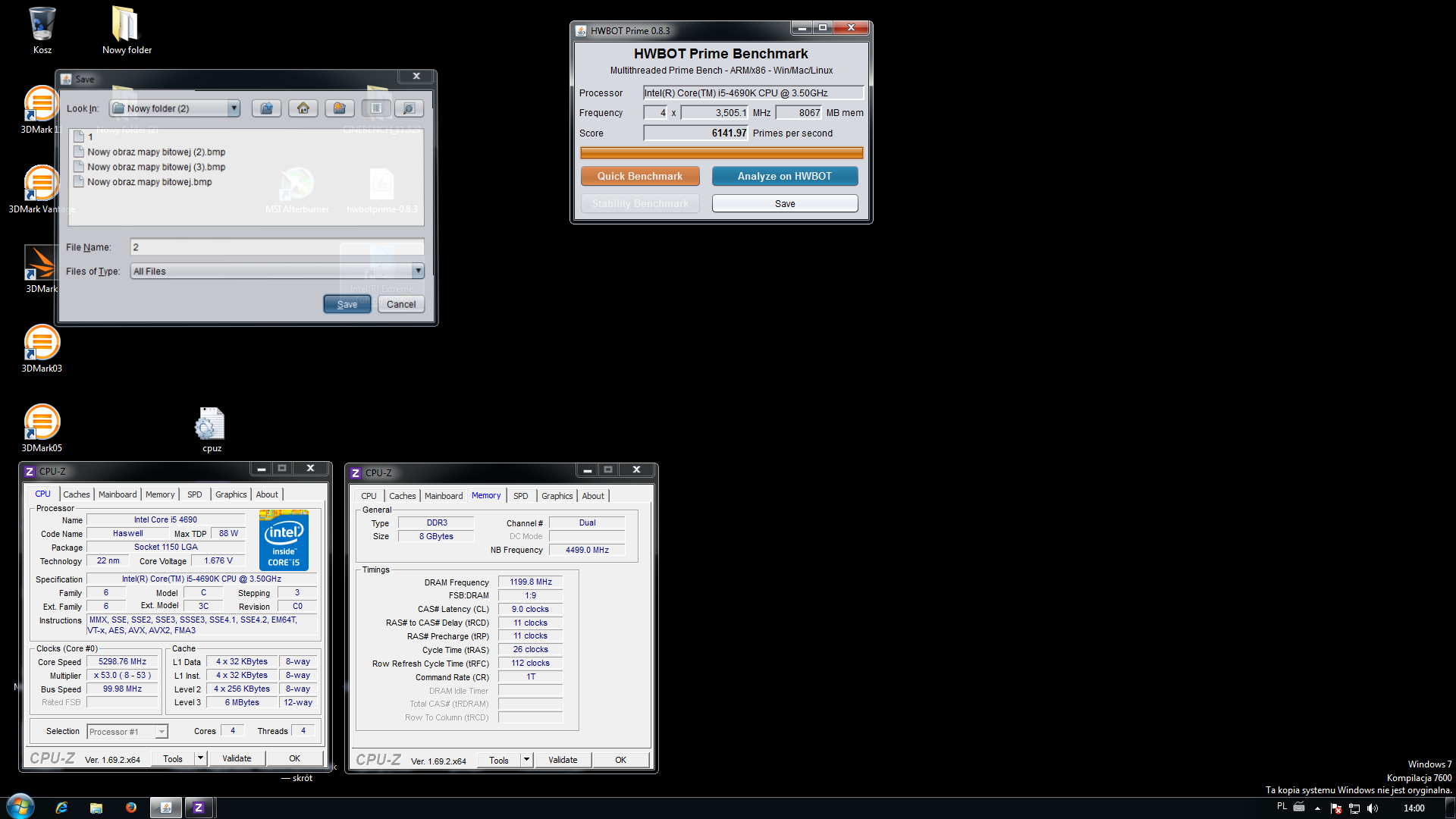This screenshot has width=1456, height=819.
Task: Open Caches tab in right CPU-Z window
Action: (x=402, y=496)
